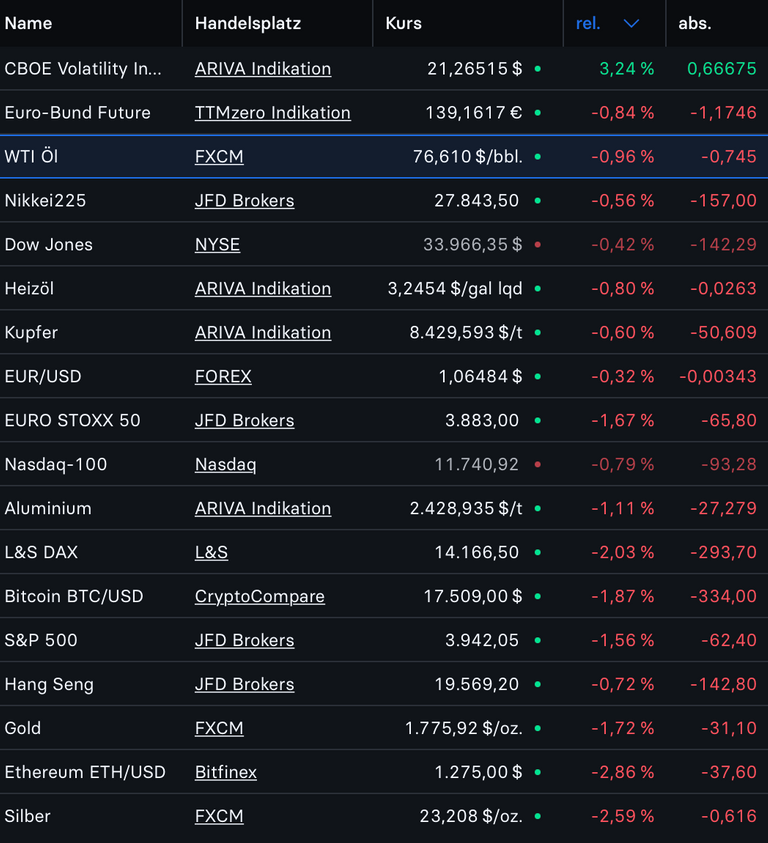Click the green status dot for Bitcoin BTC/USD
The height and width of the screenshot is (843, 768).
coord(537,596)
